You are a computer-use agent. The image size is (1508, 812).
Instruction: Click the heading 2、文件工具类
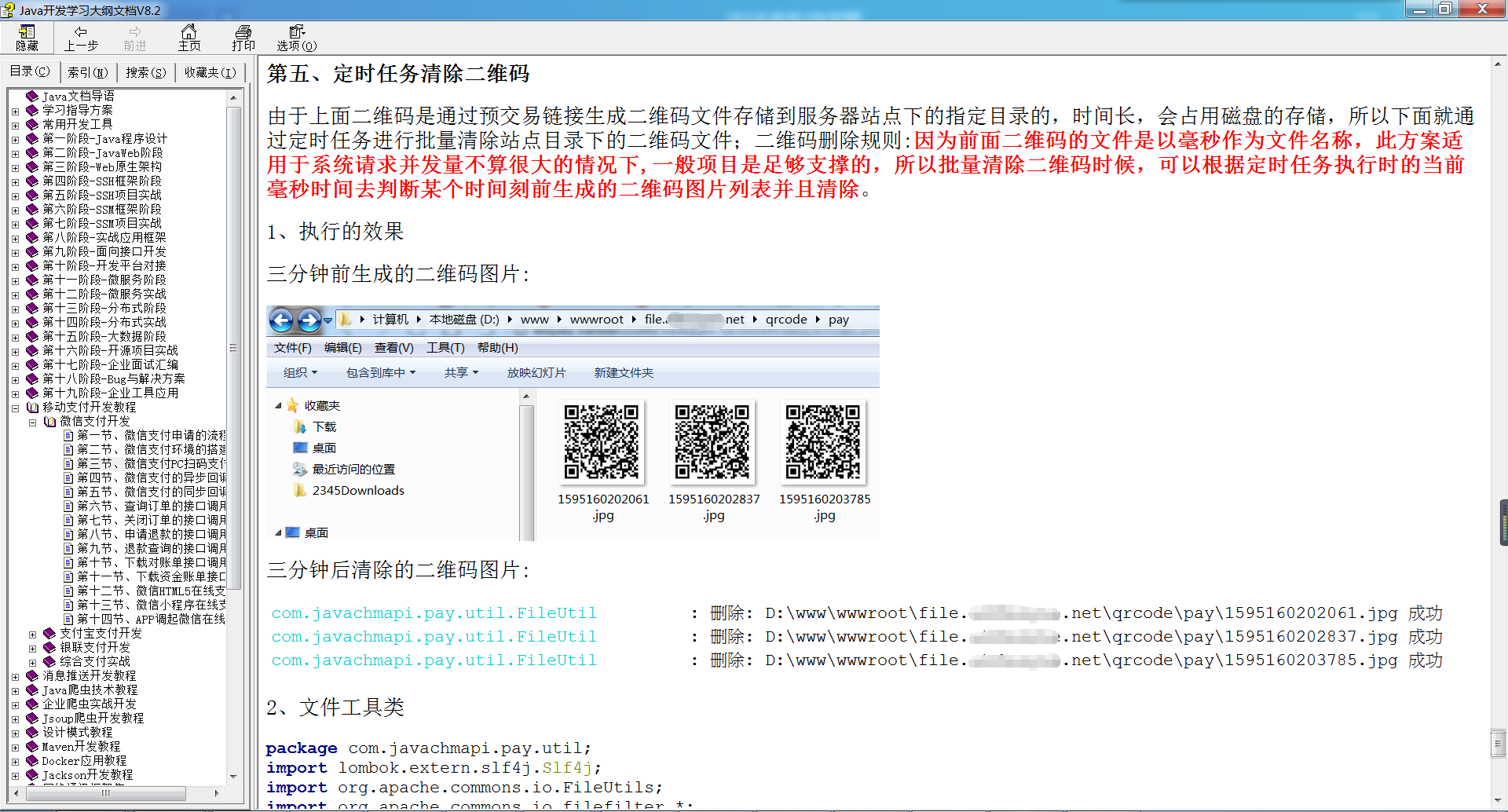[335, 708]
